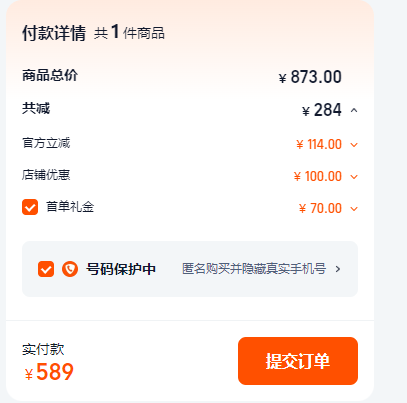407x403 pixels.
Task: Uncheck the 首单礼金 checkbox
Action: 30,207
